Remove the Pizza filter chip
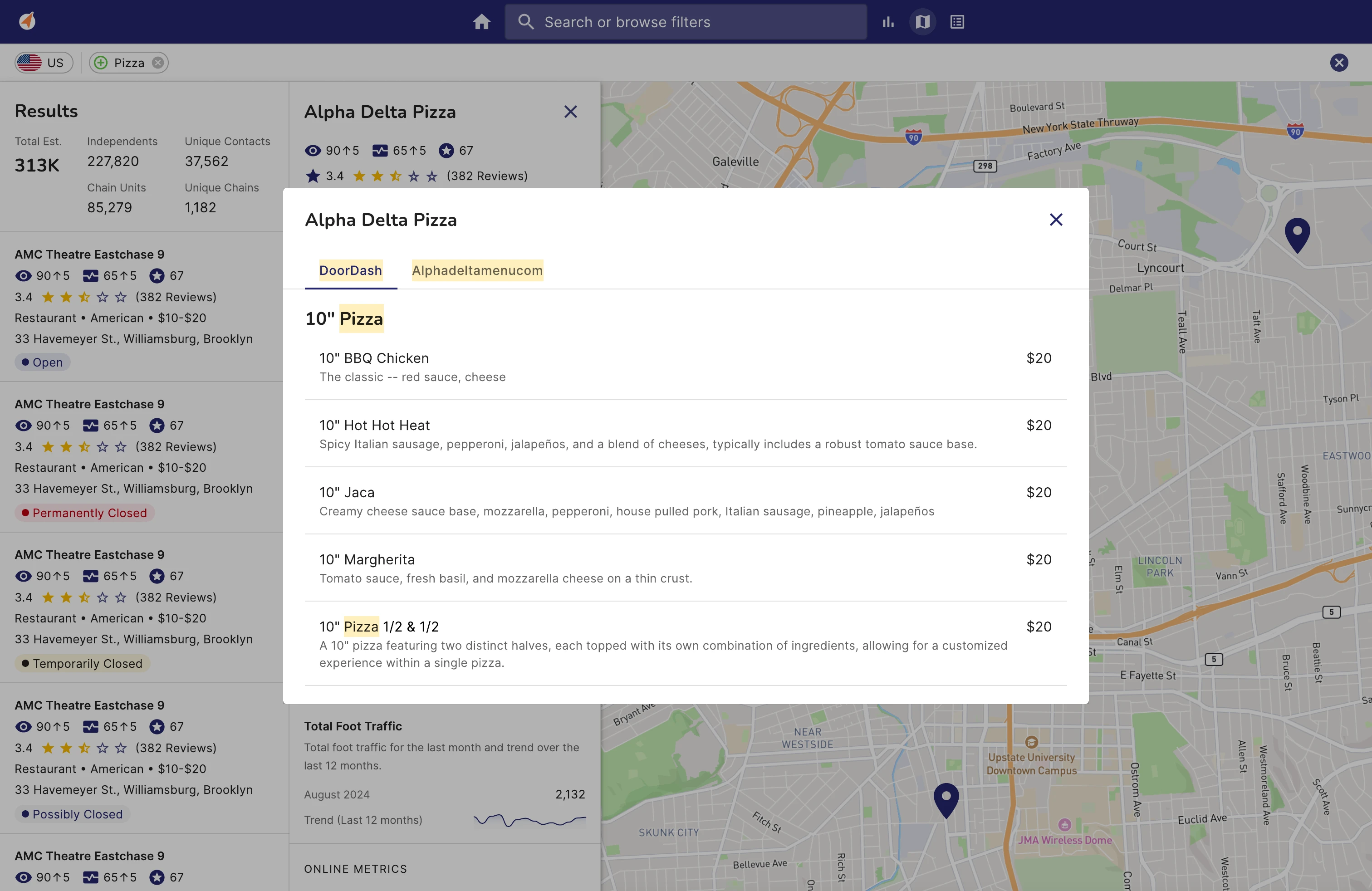 click(157, 63)
